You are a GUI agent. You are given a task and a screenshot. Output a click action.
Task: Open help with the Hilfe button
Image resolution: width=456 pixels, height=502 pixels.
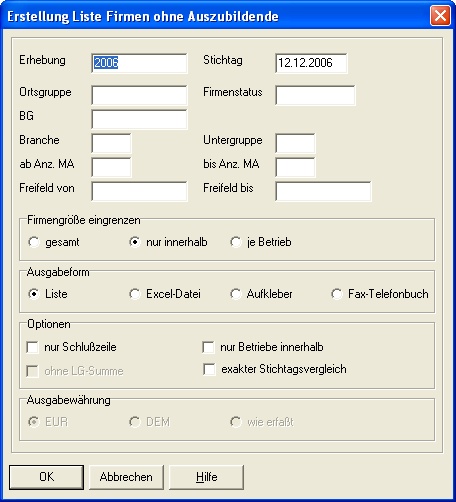point(206,477)
